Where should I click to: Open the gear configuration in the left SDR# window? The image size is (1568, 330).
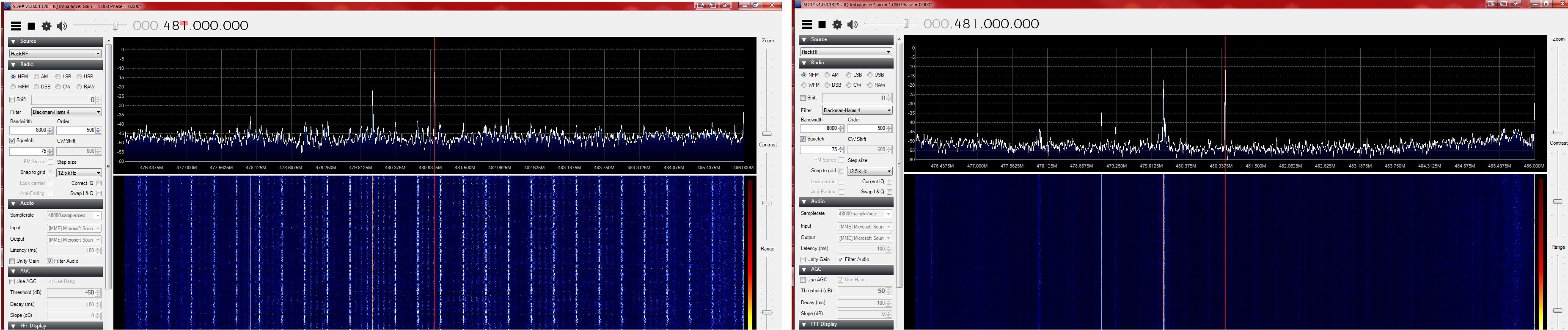(x=46, y=26)
